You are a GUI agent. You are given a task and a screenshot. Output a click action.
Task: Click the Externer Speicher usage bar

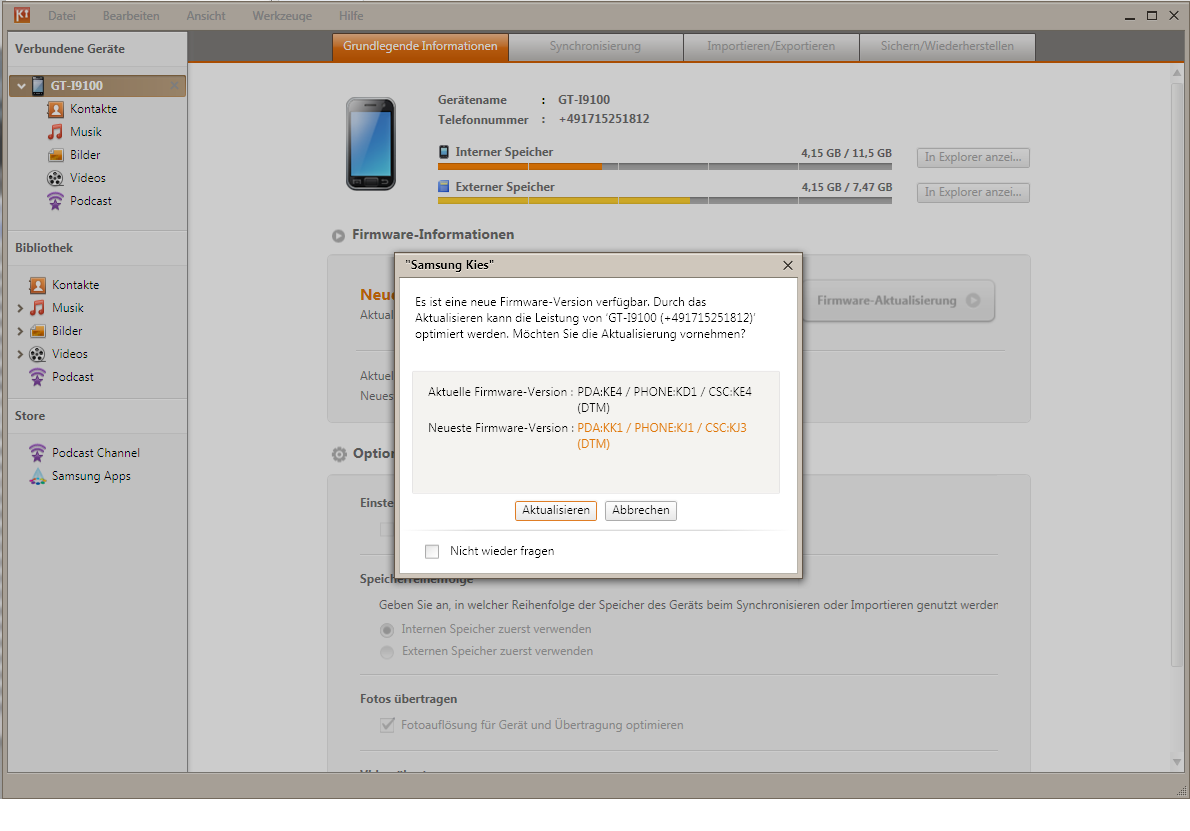pos(665,200)
